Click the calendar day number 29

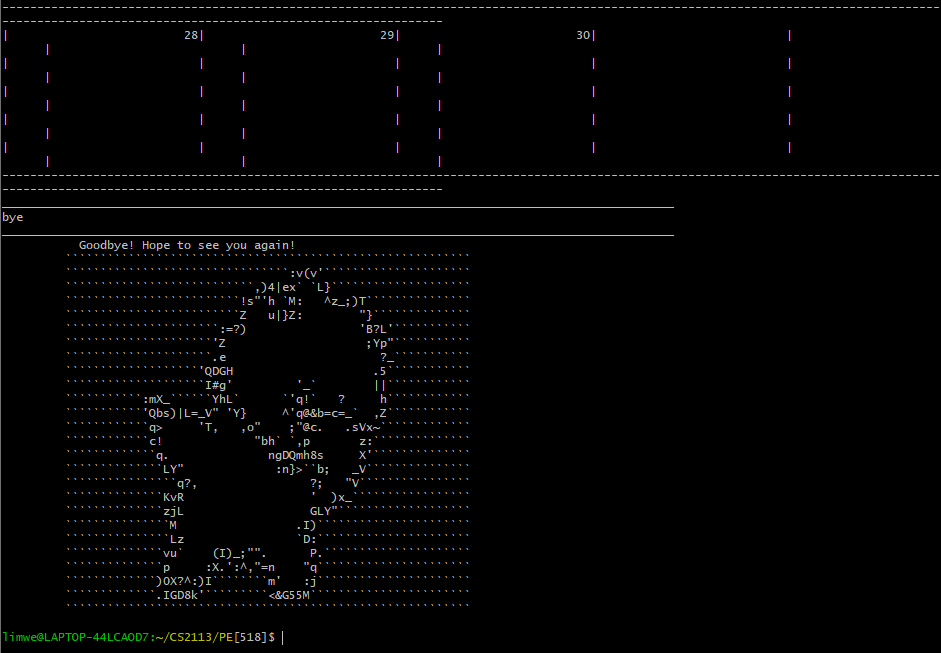[387, 35]
